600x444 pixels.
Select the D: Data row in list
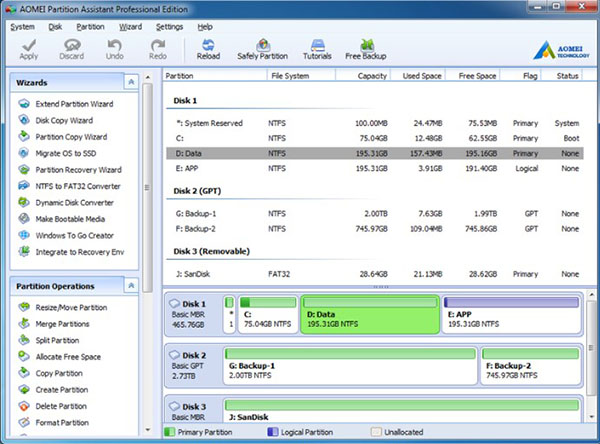tap(375, 153)
